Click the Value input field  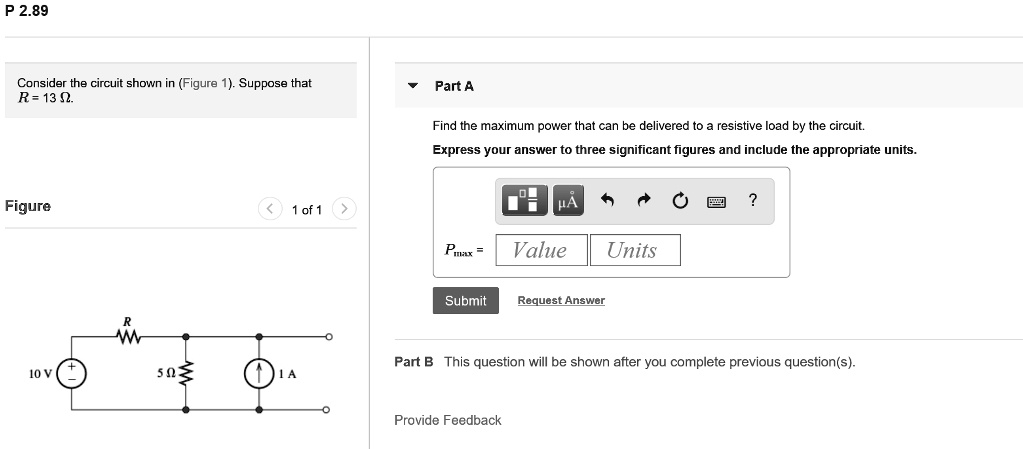tap(542, 250)
